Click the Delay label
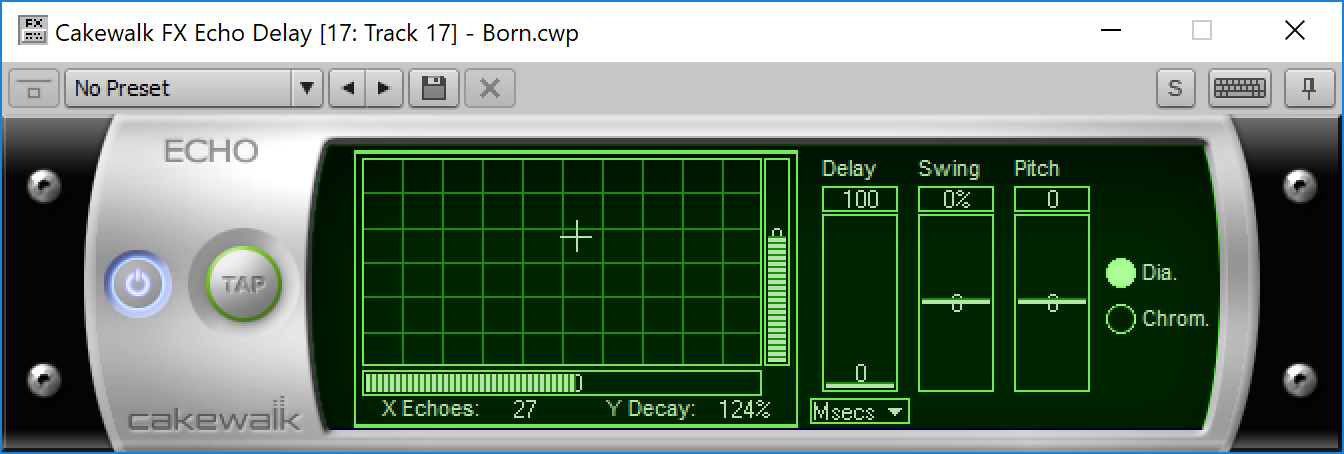Screen dimensions: 1344x454 848,168
